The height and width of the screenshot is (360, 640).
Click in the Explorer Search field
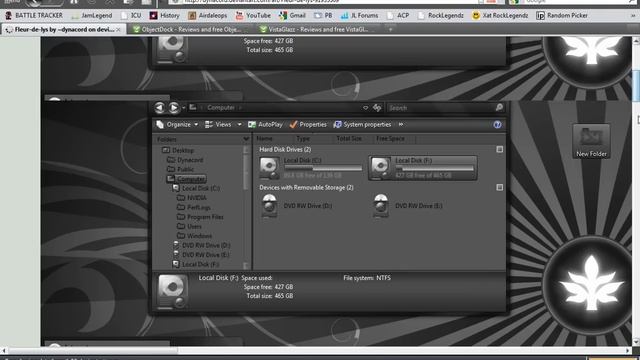tap(441, 108)
